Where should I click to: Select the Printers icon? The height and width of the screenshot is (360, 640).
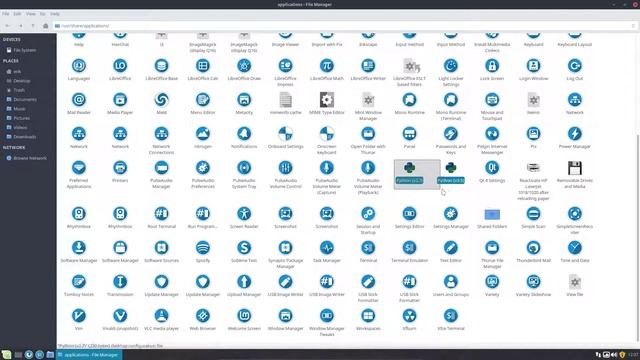point(120,167)
